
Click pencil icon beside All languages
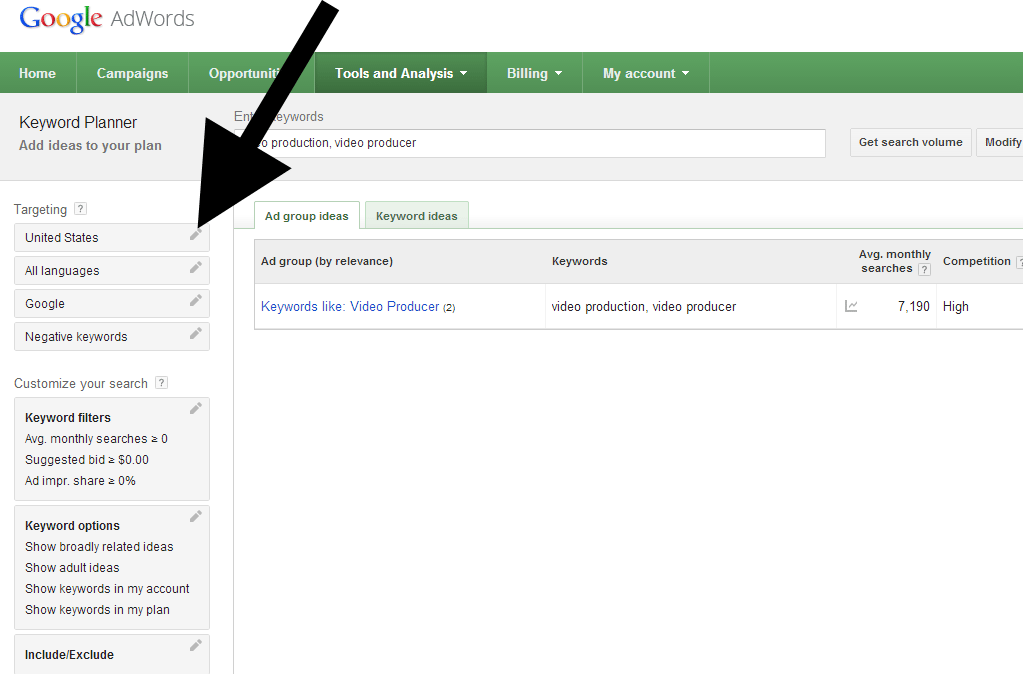click(196, 268)
